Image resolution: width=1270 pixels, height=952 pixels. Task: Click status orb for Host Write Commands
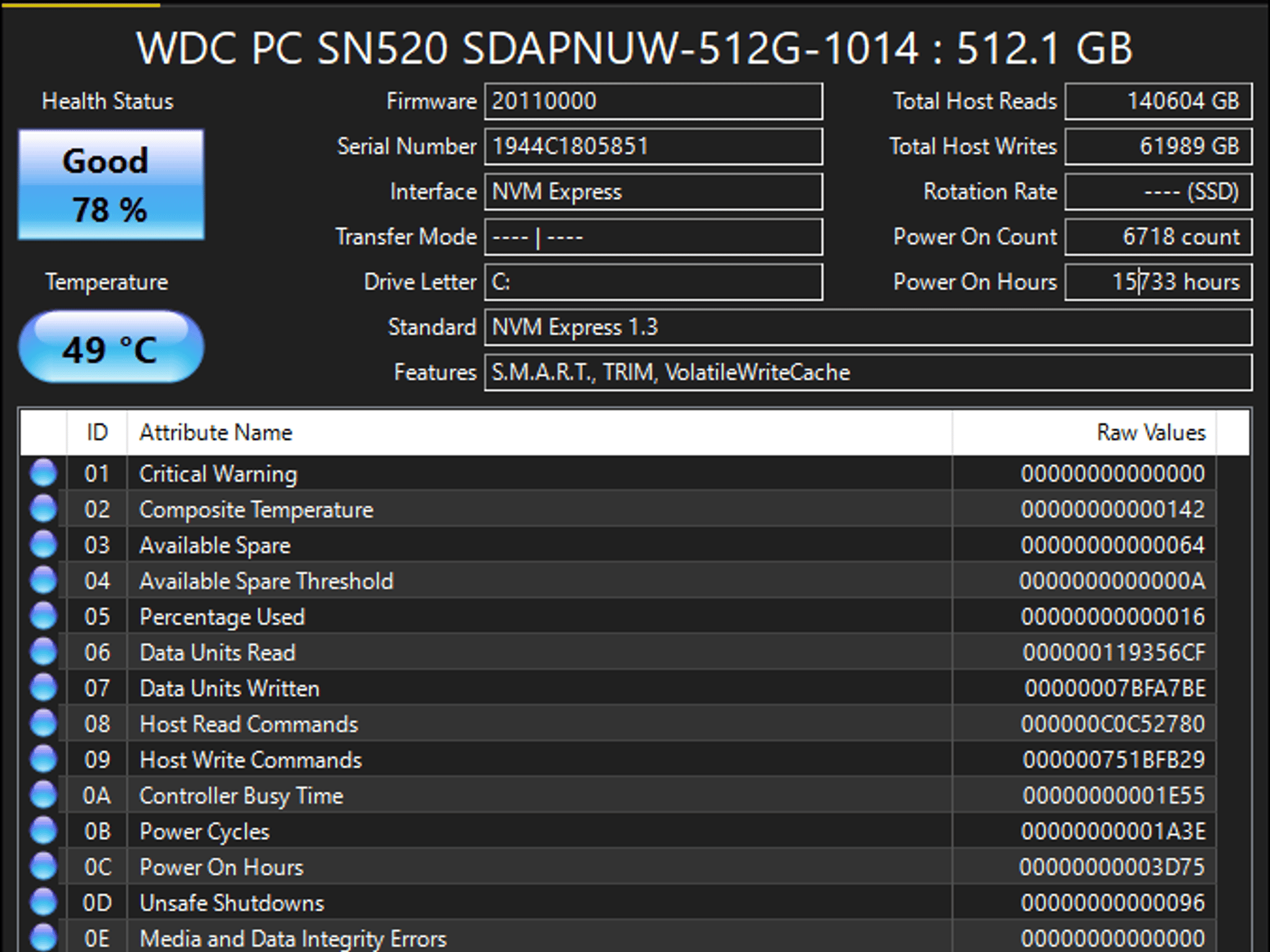tap(43, 760)
